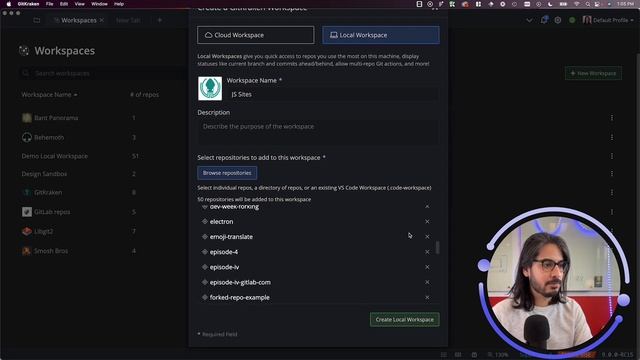Open options menu for GitLab repos row
640x360 pixels.
612,212
